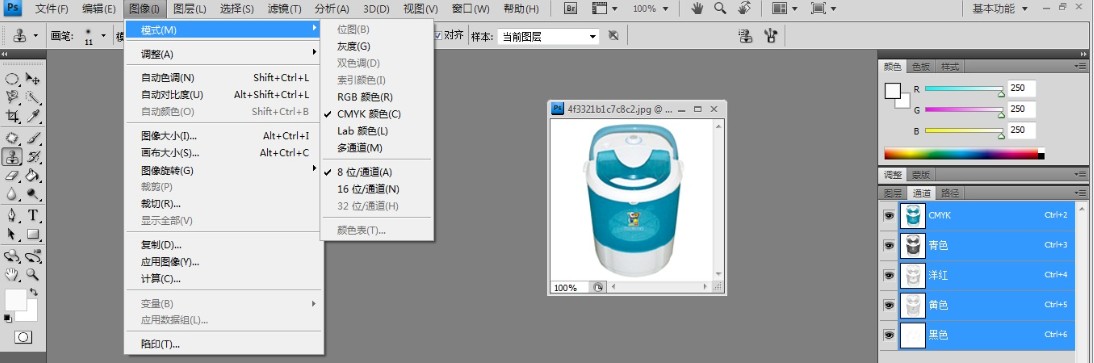Select the Lasso tool in toolbox

(x=12, y=97)
